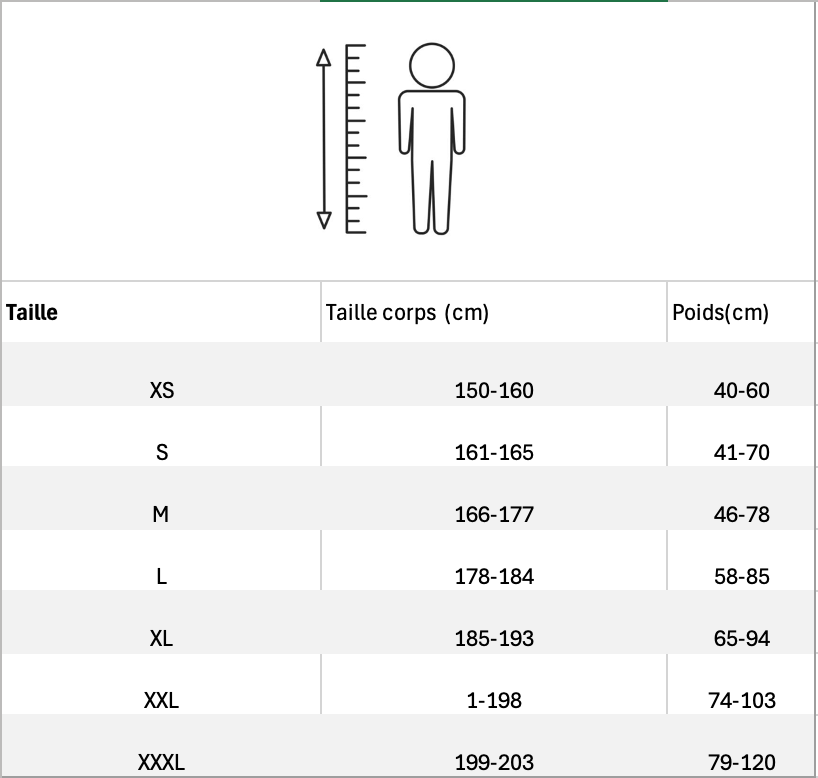This screenshot has width=818, height=778.
Task: Click the vertical ruler icon
Action: [x=355, y=138]
